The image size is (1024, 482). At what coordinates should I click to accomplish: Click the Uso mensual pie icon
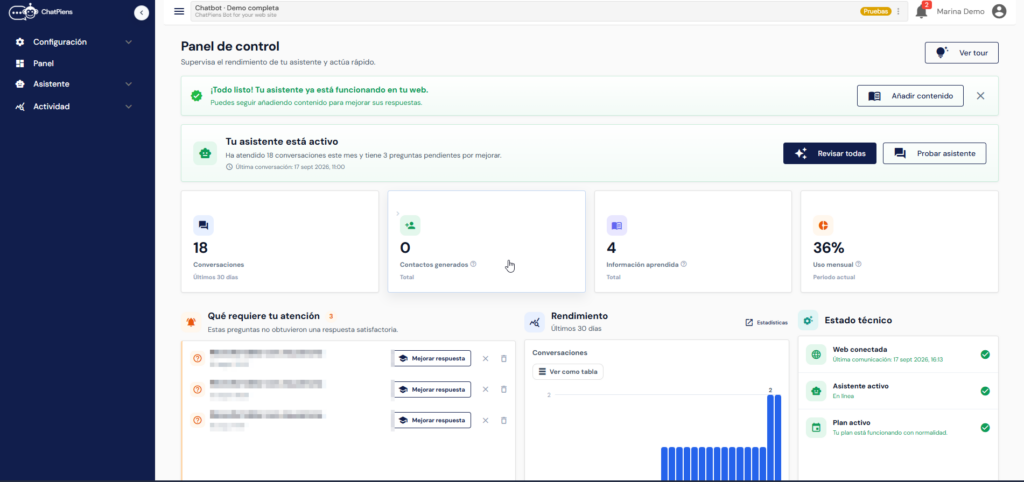[x=823, y=225]
